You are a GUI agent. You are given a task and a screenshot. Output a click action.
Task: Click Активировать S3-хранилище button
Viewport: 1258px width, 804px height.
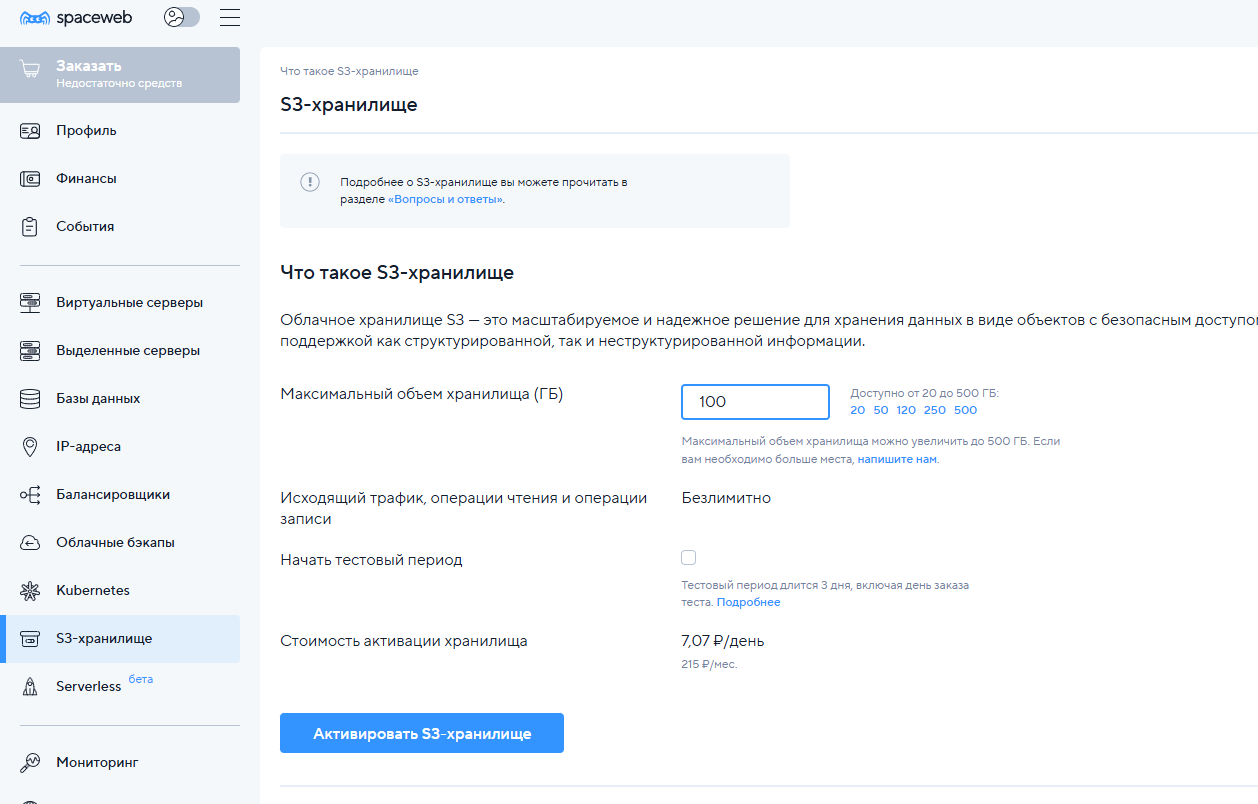pos(422,733)
